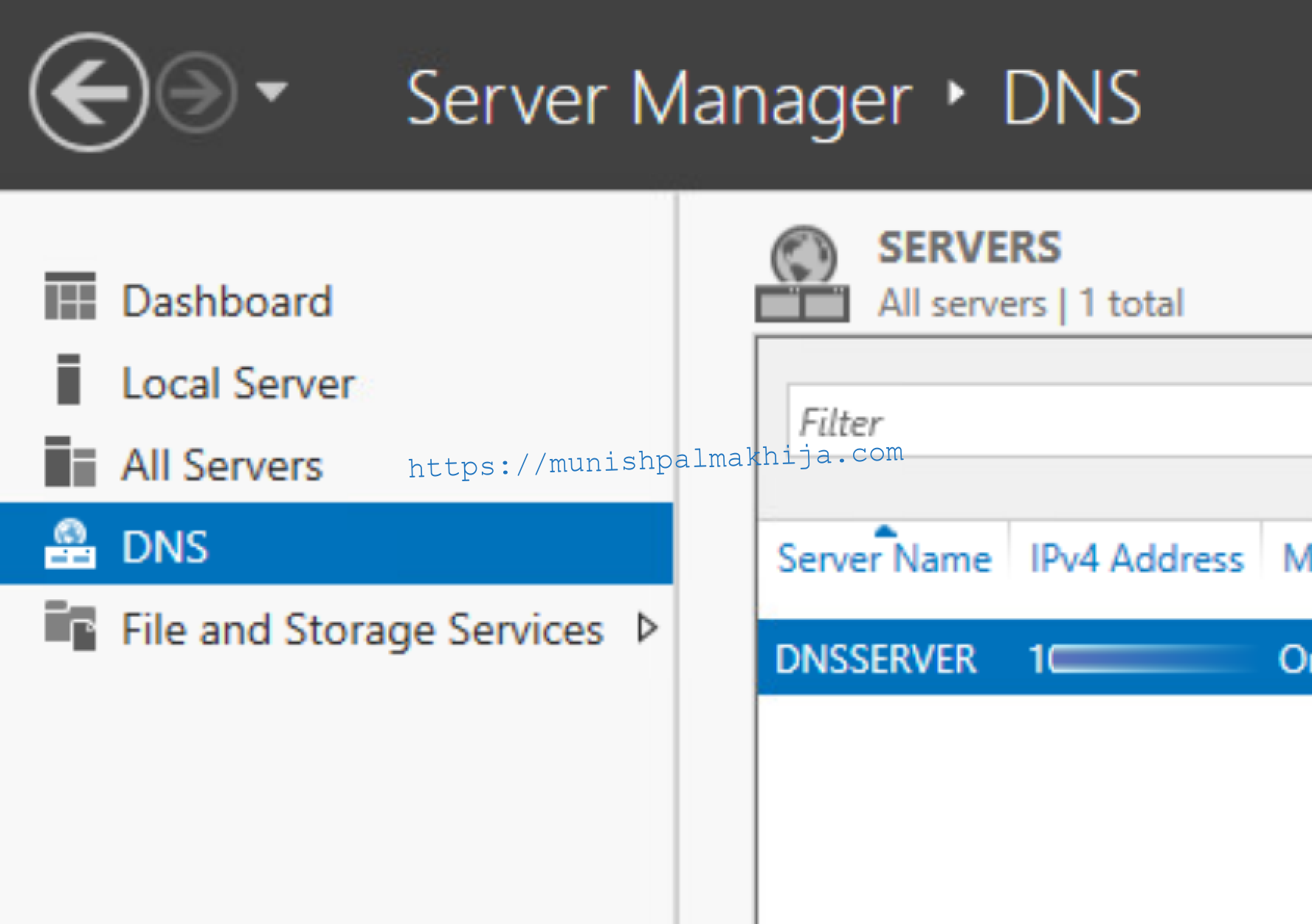
Task: Focus the Filter text box
Action: click(x=1049, y=420)
